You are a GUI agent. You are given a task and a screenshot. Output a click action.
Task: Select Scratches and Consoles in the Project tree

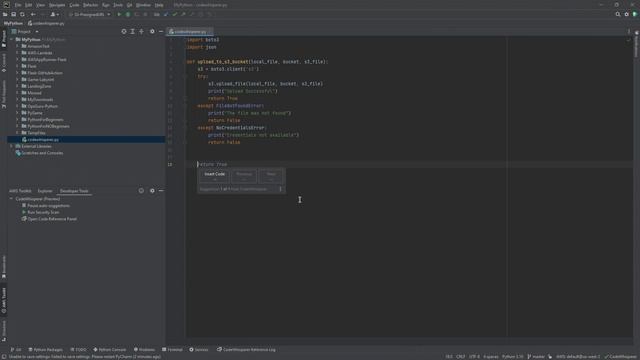[x=40, y=153]
